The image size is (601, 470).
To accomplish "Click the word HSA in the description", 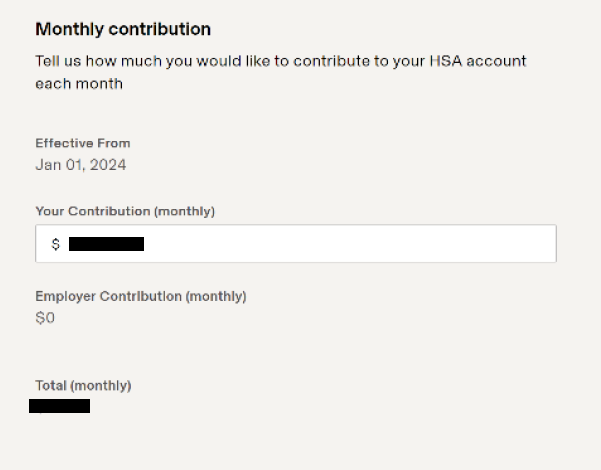I will coord(446,61).
